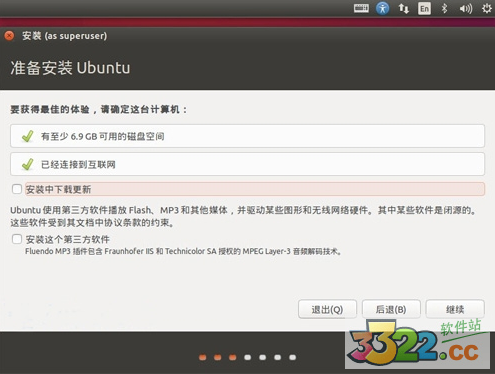Click green checkmark beside 已经连接到互联网

click(x=28, y=164)
